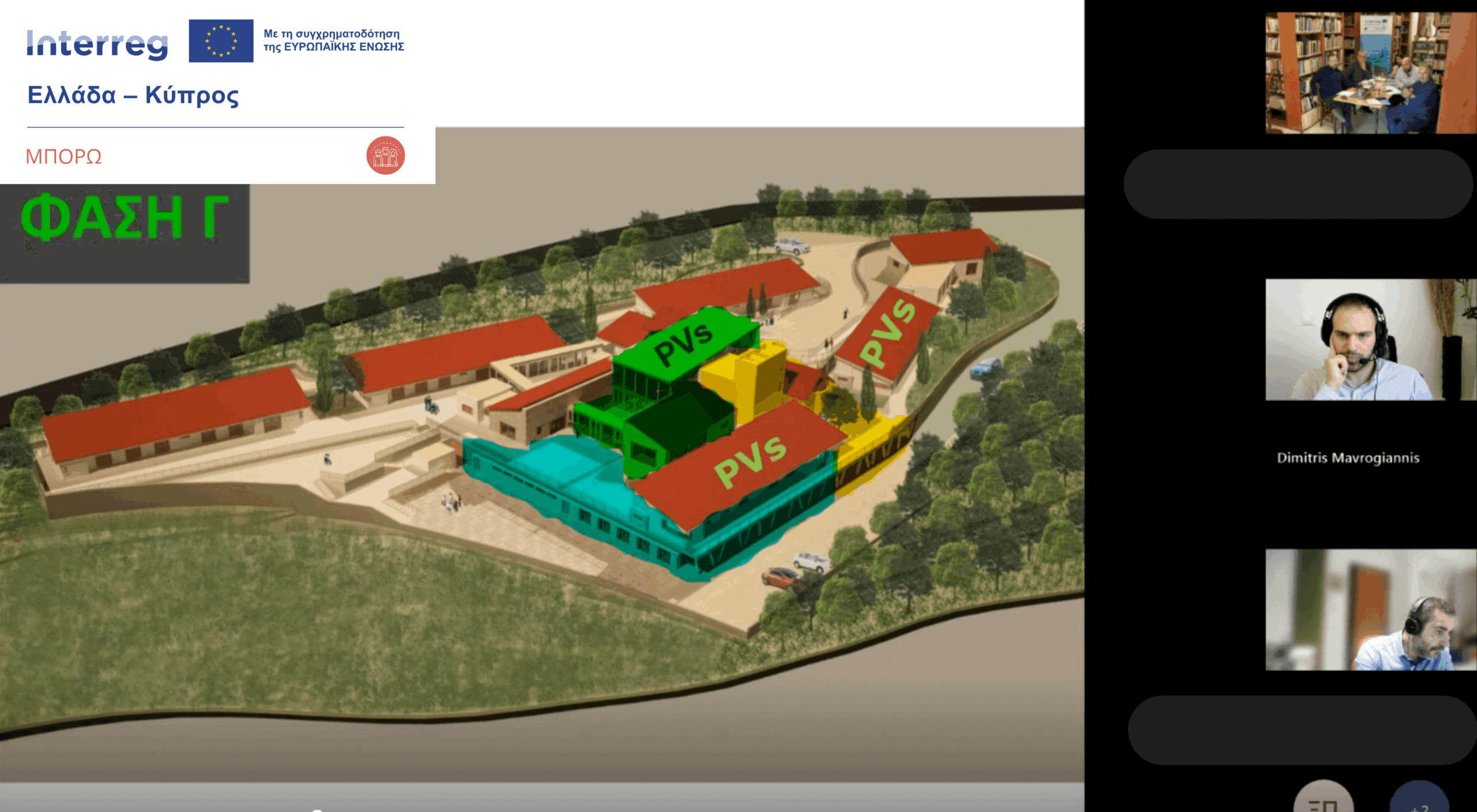Click the Dimitris Mavrogiannis name label
The image size is (1477, 812).
(1348, 458)
